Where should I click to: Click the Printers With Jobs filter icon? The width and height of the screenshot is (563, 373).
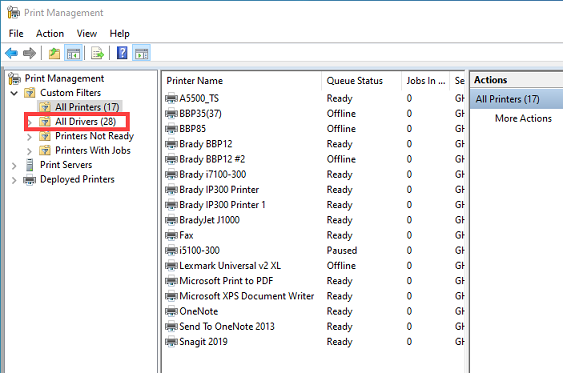[45, 150]
